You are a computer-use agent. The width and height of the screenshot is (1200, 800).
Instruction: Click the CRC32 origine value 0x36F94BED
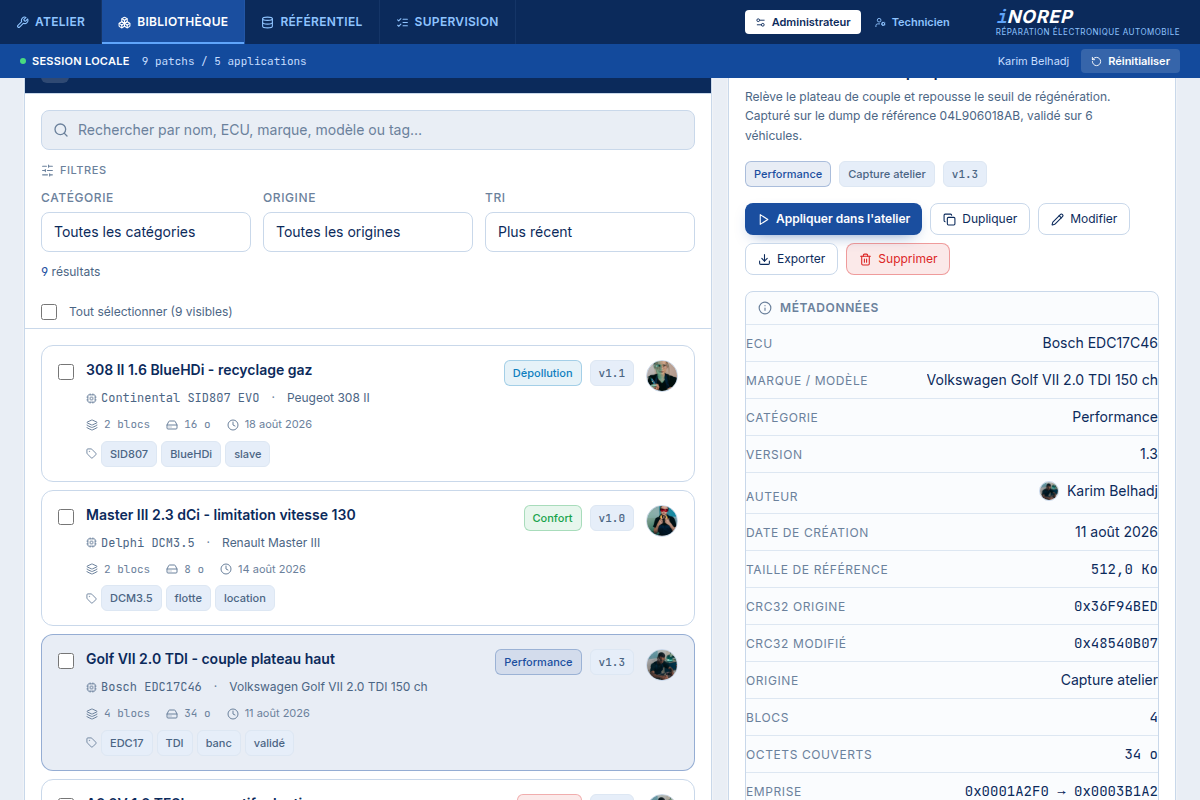click(1116, 606)
